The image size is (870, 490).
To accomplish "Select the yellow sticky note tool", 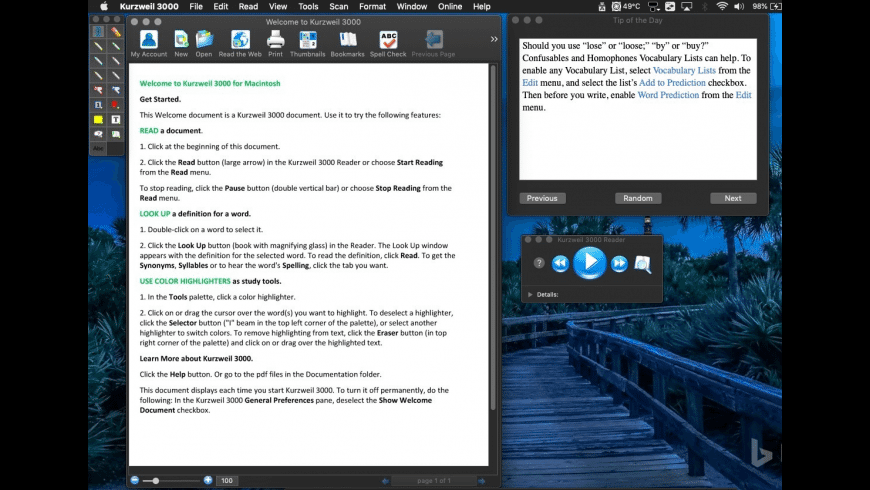I will (x=98, y=119).
